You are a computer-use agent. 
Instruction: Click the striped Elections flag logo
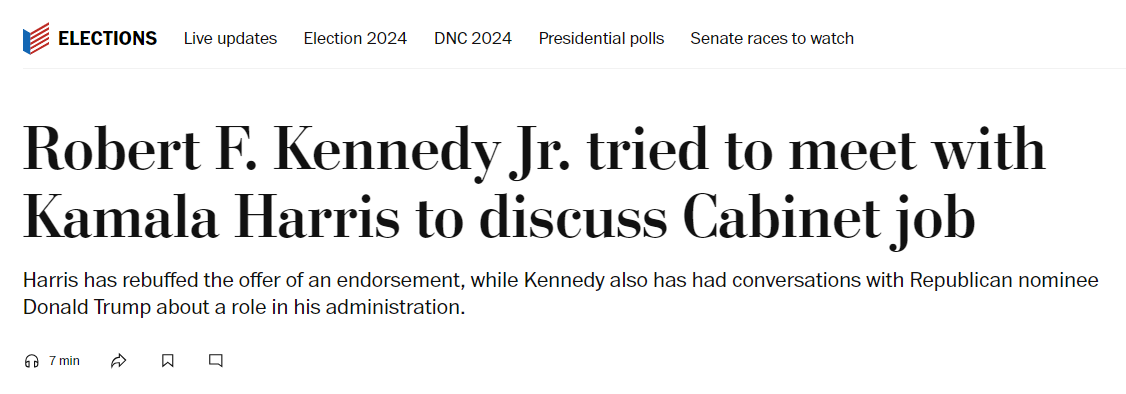click(x=36, y=38)
